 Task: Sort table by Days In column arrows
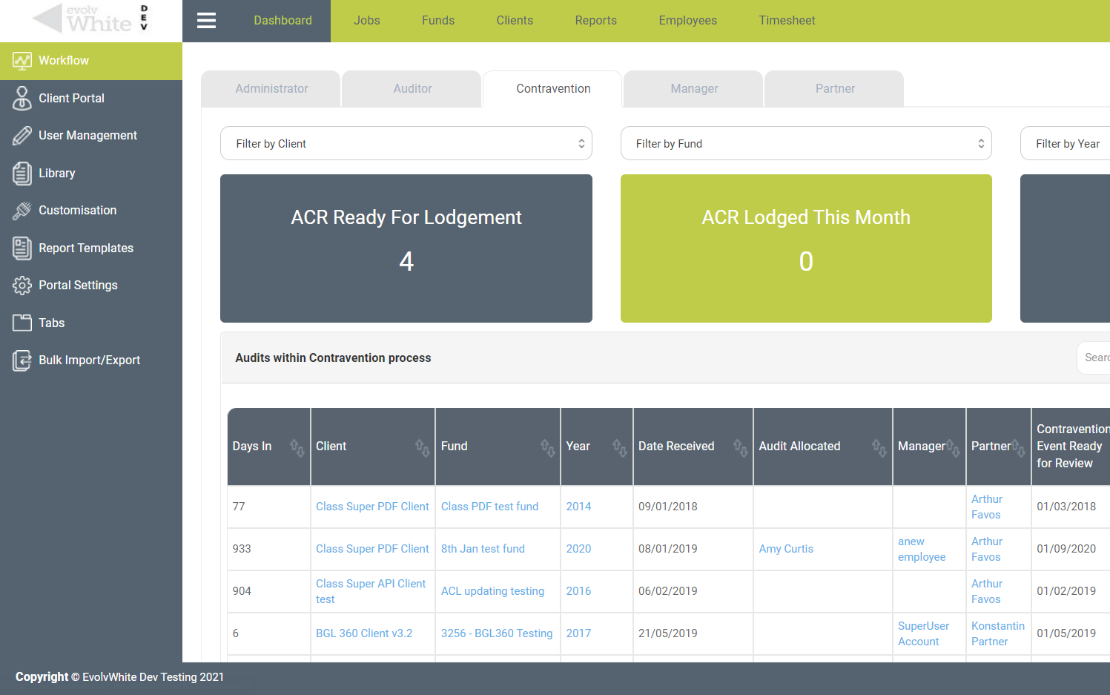297,447
